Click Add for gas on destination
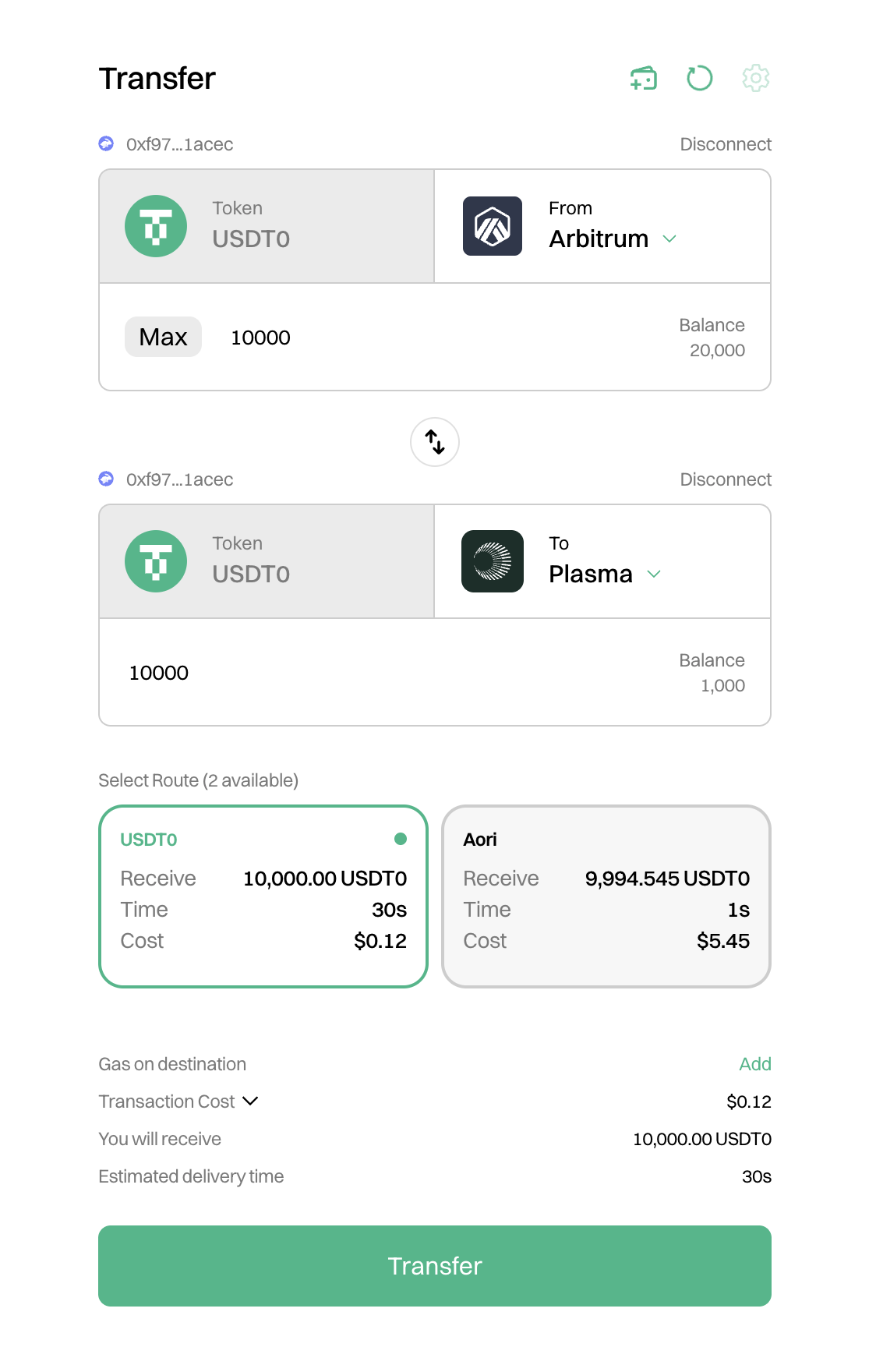The height and width of the screenshot is (1372, 876). tap(754, 1064)
